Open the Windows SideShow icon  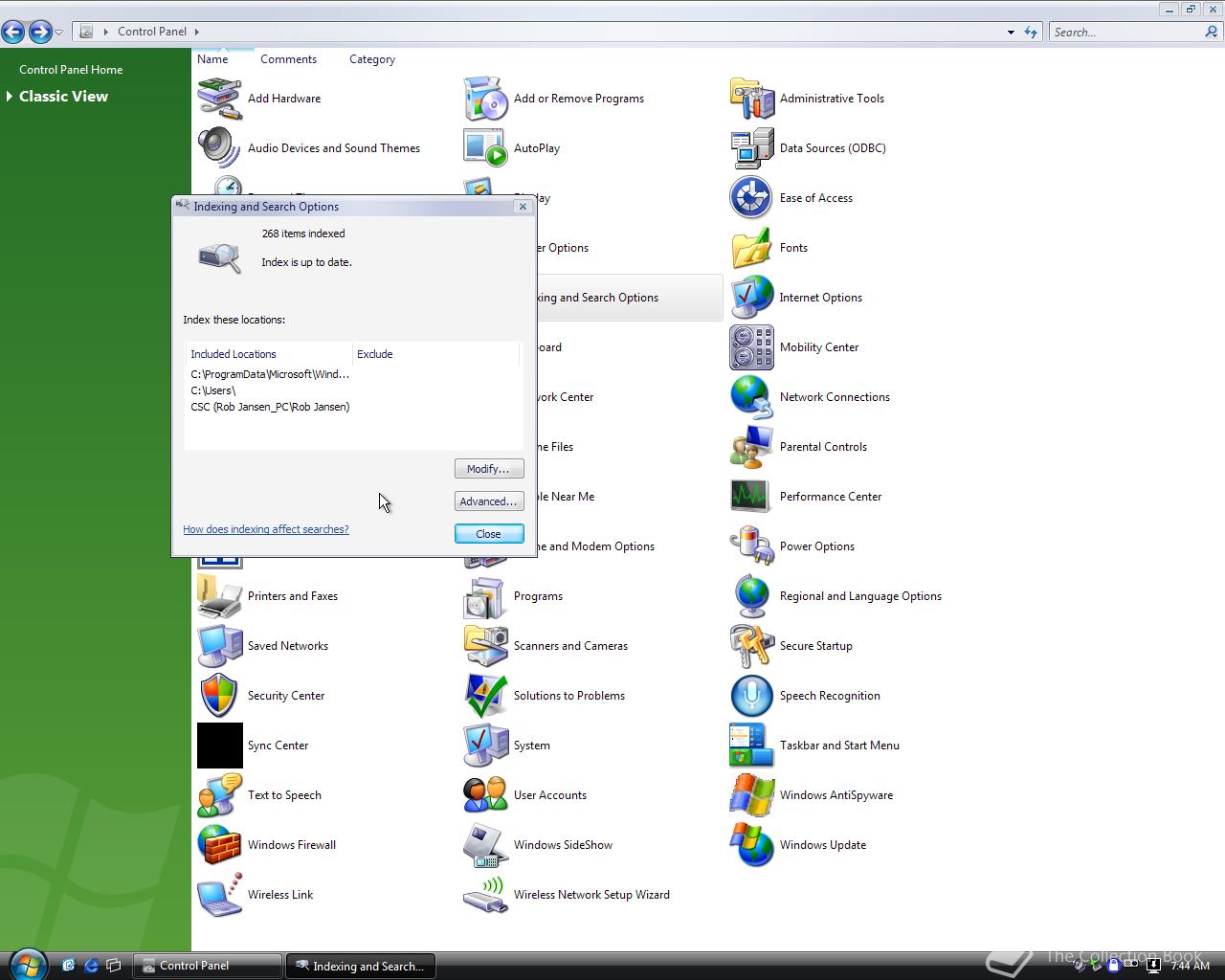click(485, 845)
